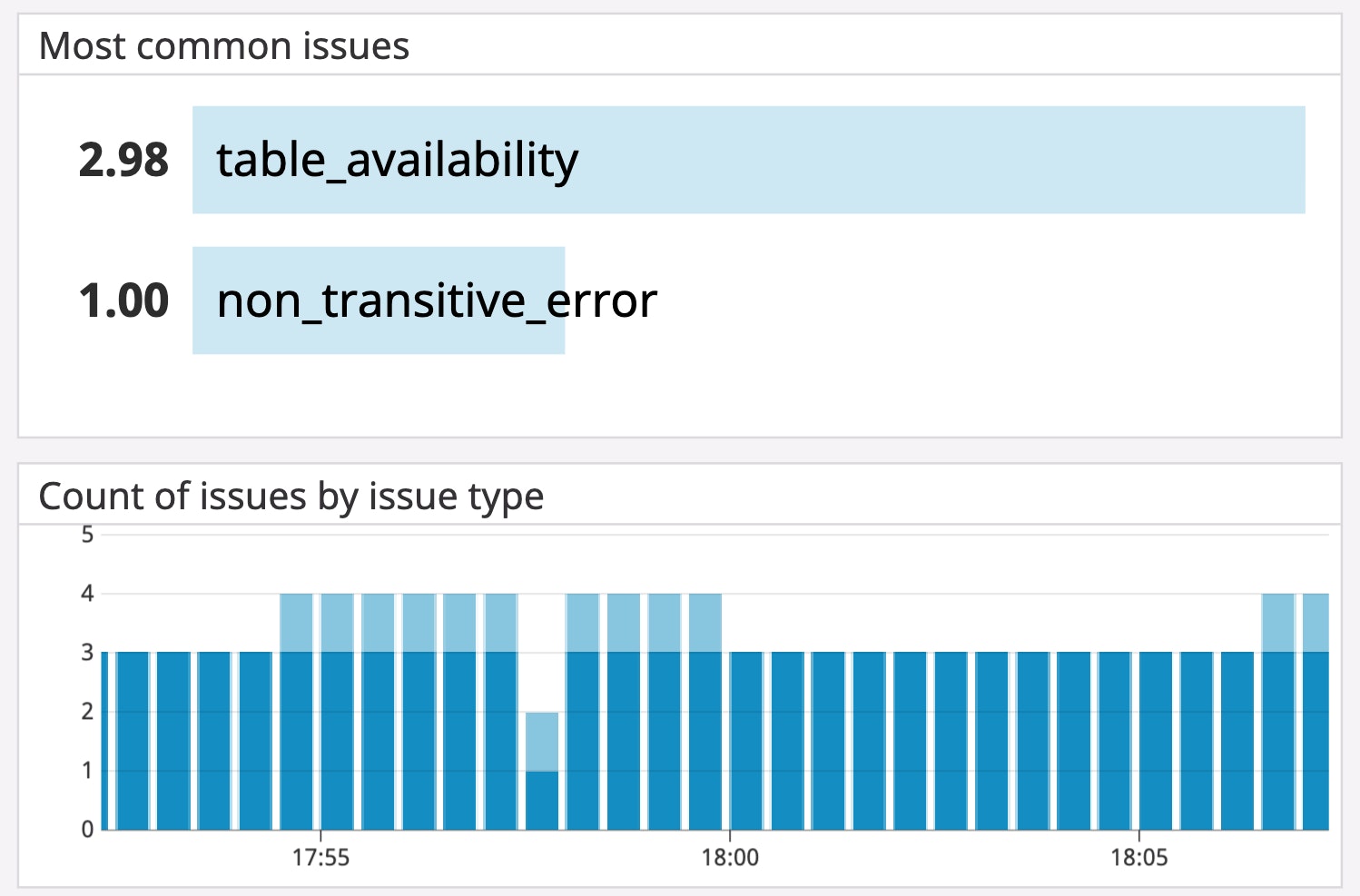Click the y-axis label 0

tap(87, 829)
